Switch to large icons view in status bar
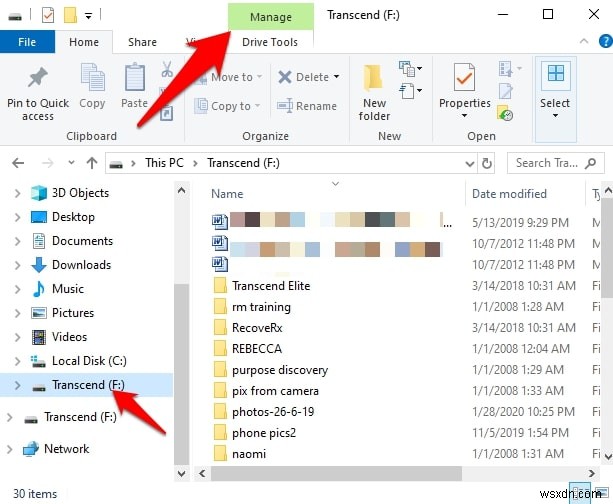This screenshot has width=613, height=504. (600, 493)
